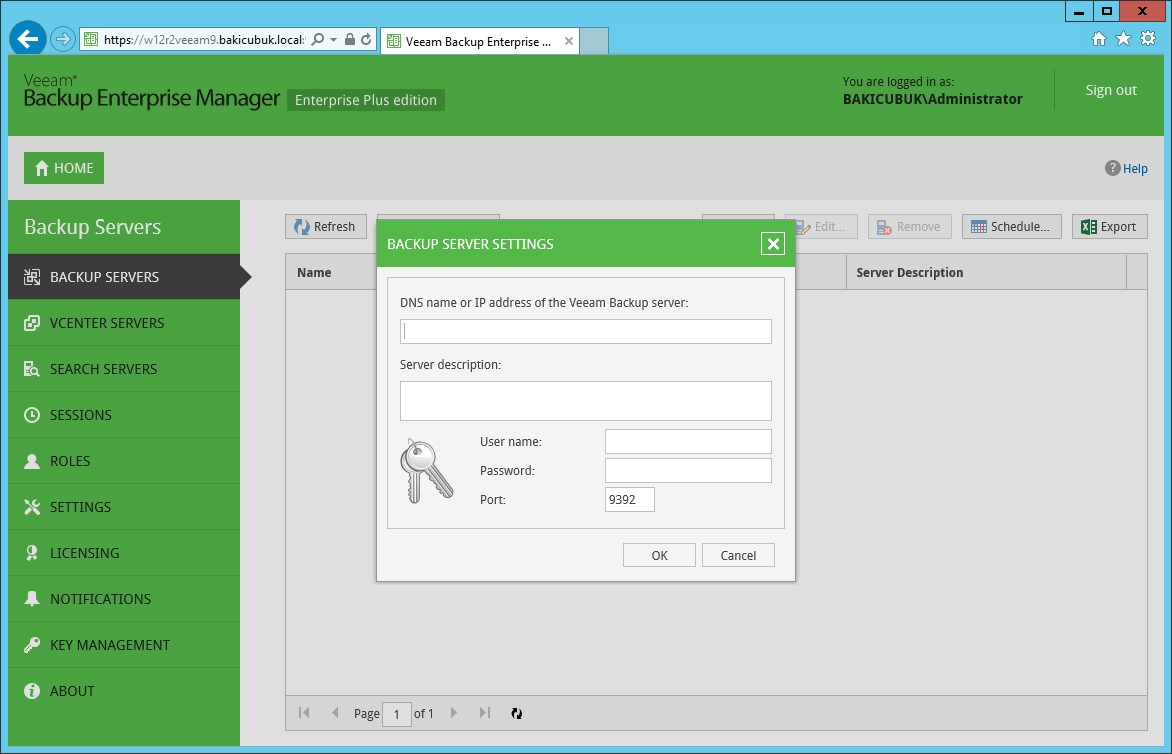Reload page using address bar refresh icon
Image resolution: width=1172 pixels, height=754 pixels.
(x=366, y=40)
